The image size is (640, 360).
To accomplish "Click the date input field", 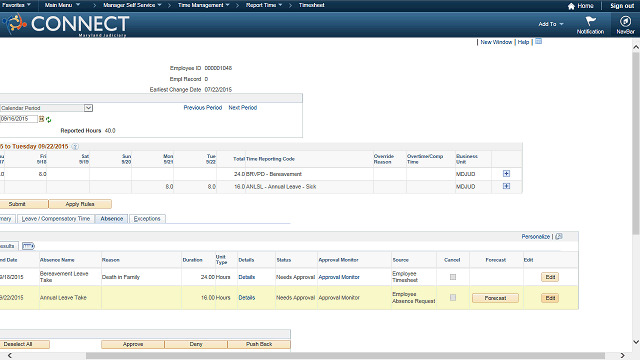I will point(19,119).
